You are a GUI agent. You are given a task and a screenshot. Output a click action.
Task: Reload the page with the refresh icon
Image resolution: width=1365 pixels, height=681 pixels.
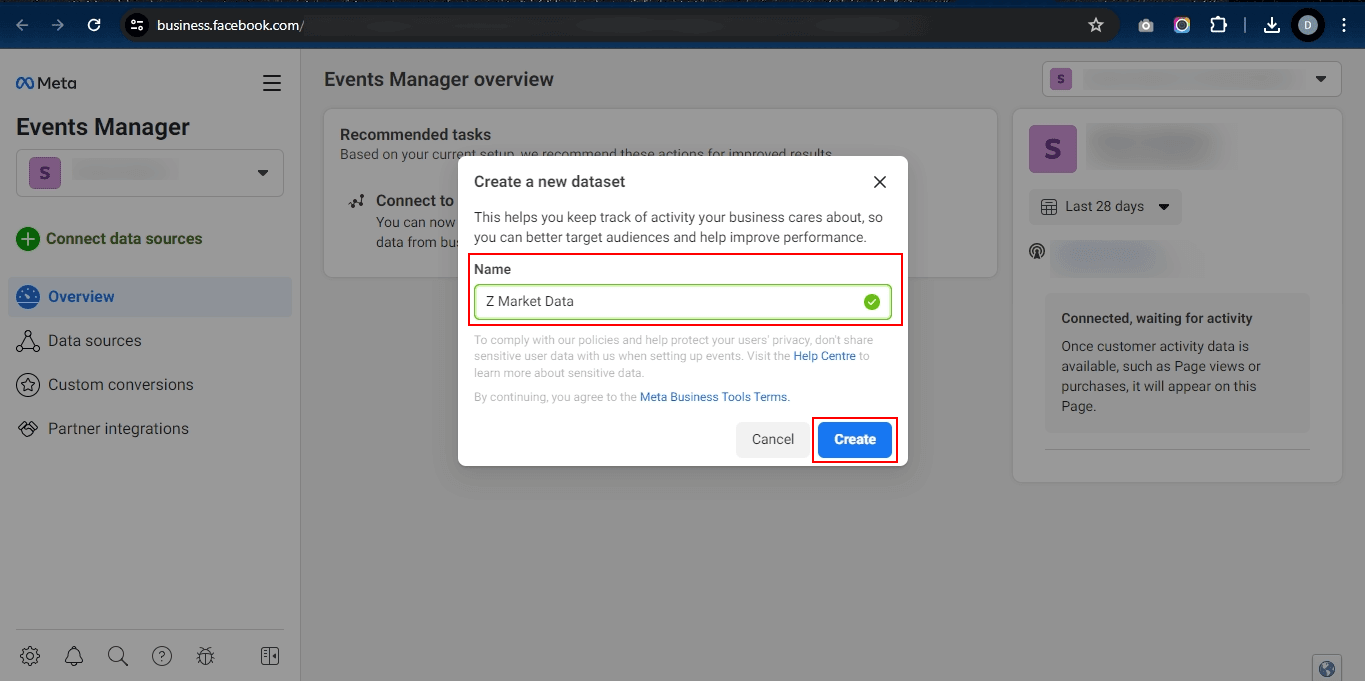[x=94, y=25]
